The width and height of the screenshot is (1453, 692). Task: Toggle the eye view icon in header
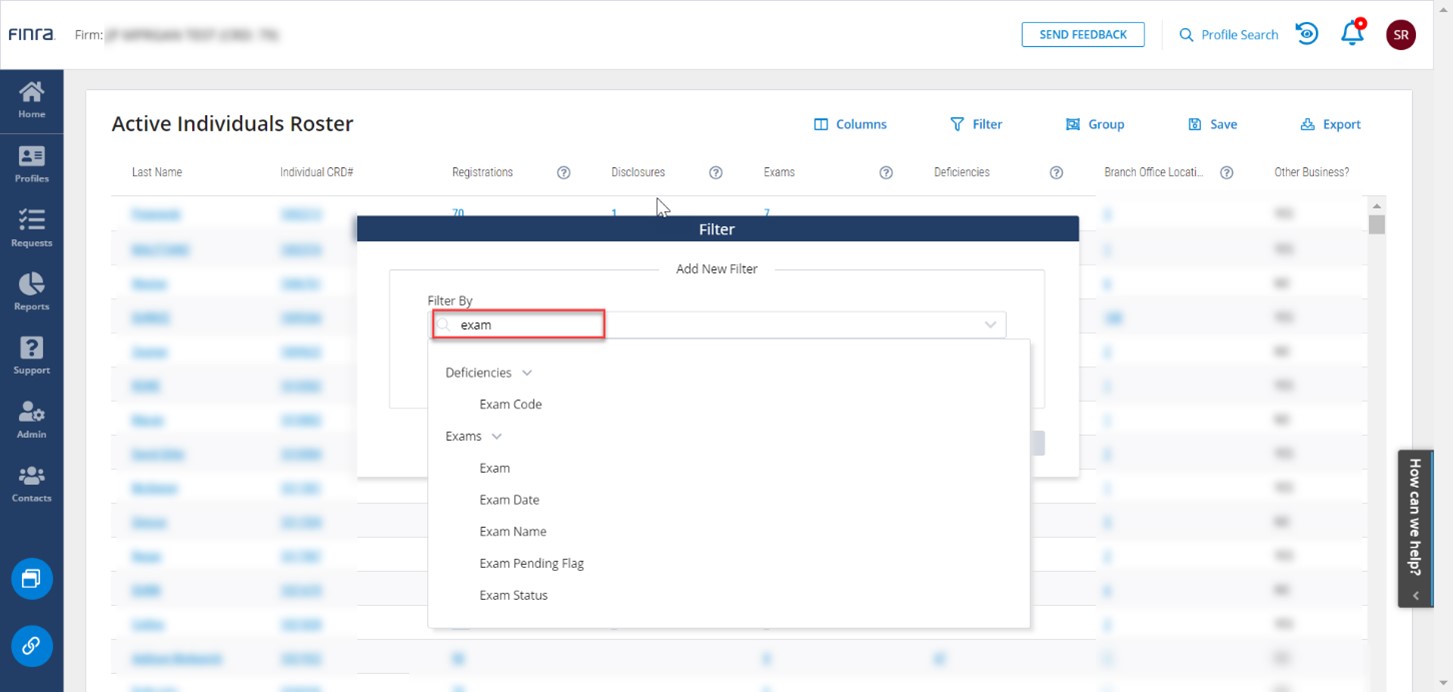[1306, 34]
